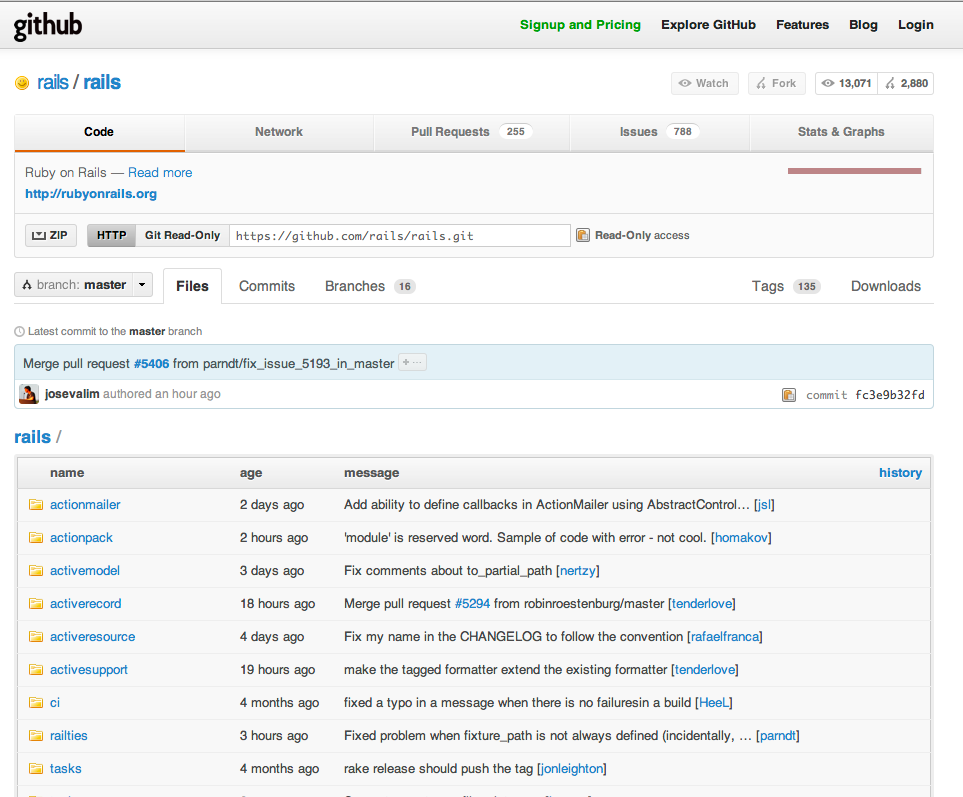Click josevalim author name

point(72,394)
